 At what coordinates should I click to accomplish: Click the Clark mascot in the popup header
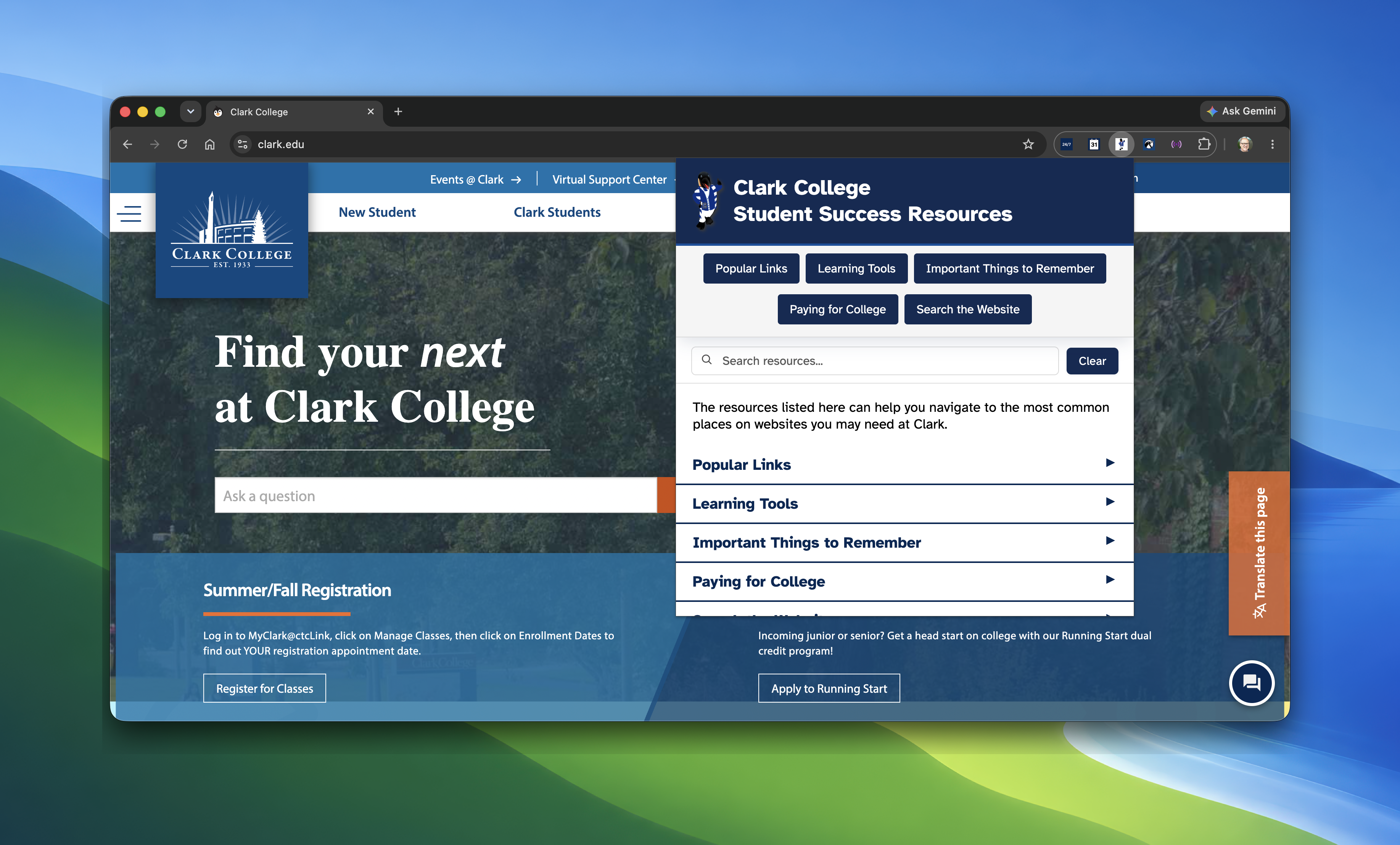pos(706,201)
